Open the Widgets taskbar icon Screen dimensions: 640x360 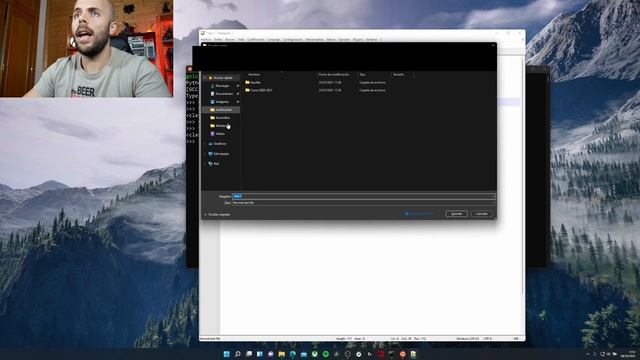260,354
